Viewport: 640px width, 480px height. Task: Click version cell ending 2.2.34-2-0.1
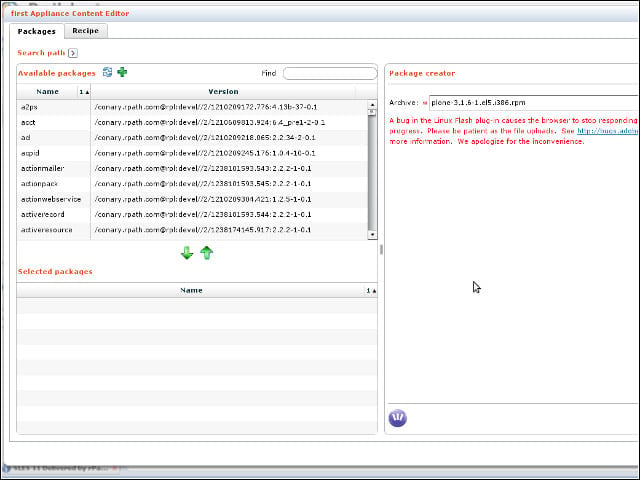pos(205,138)
